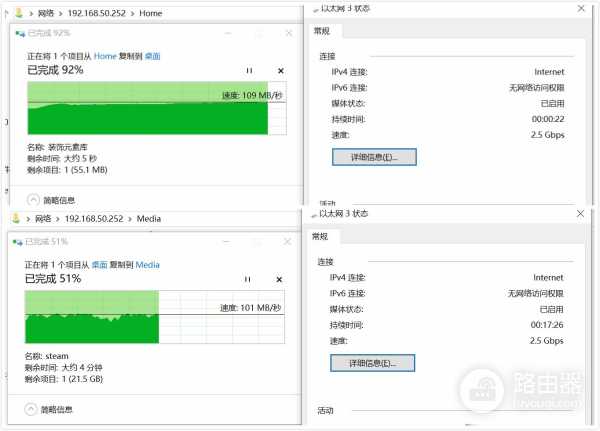Select 常规 tab in upper Ethernet status window
This screenshot has height=431, width=600.
tap(325, 31)
